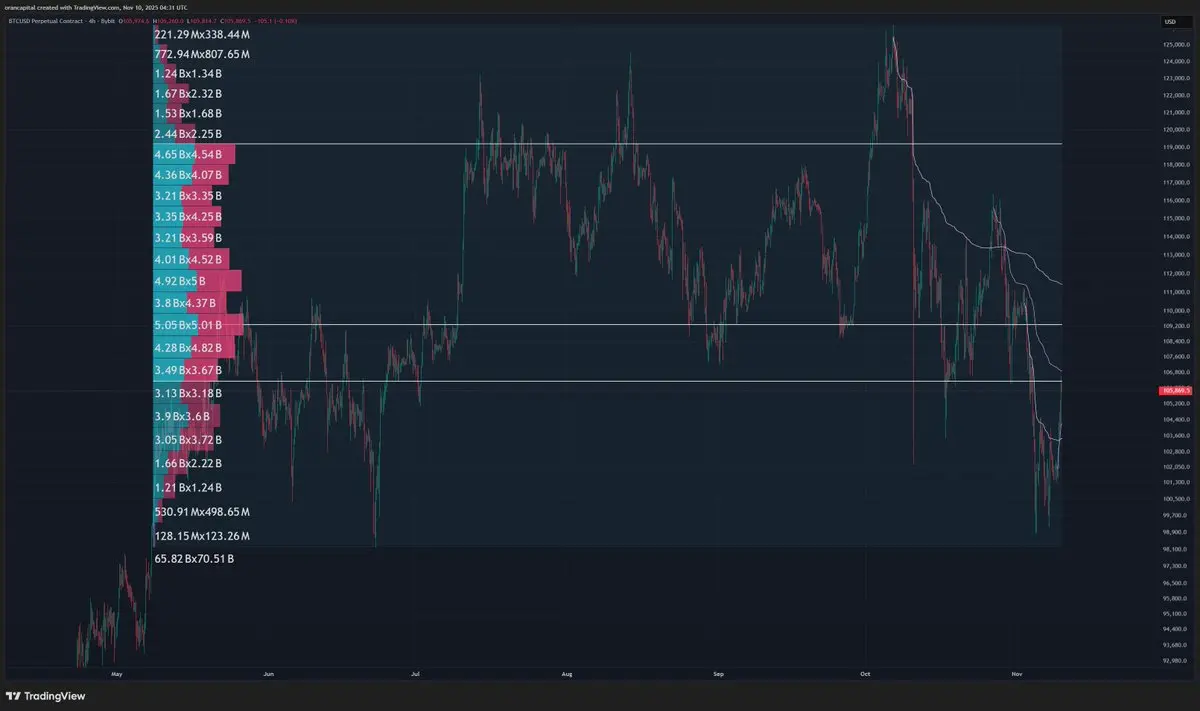Select the 1.67 Bx2.32 B volume row
This screenshot has height=711, width=1200.
pos(189,94)
